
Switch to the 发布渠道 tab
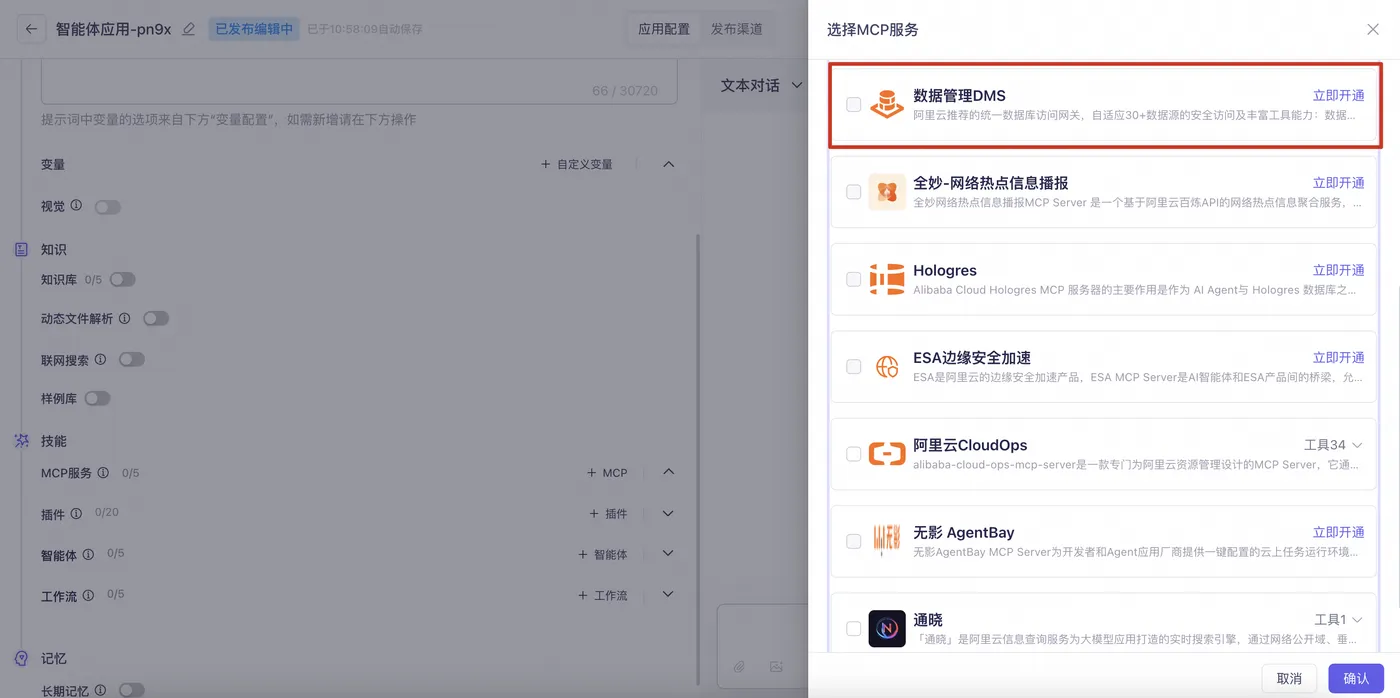pos(737,29)
